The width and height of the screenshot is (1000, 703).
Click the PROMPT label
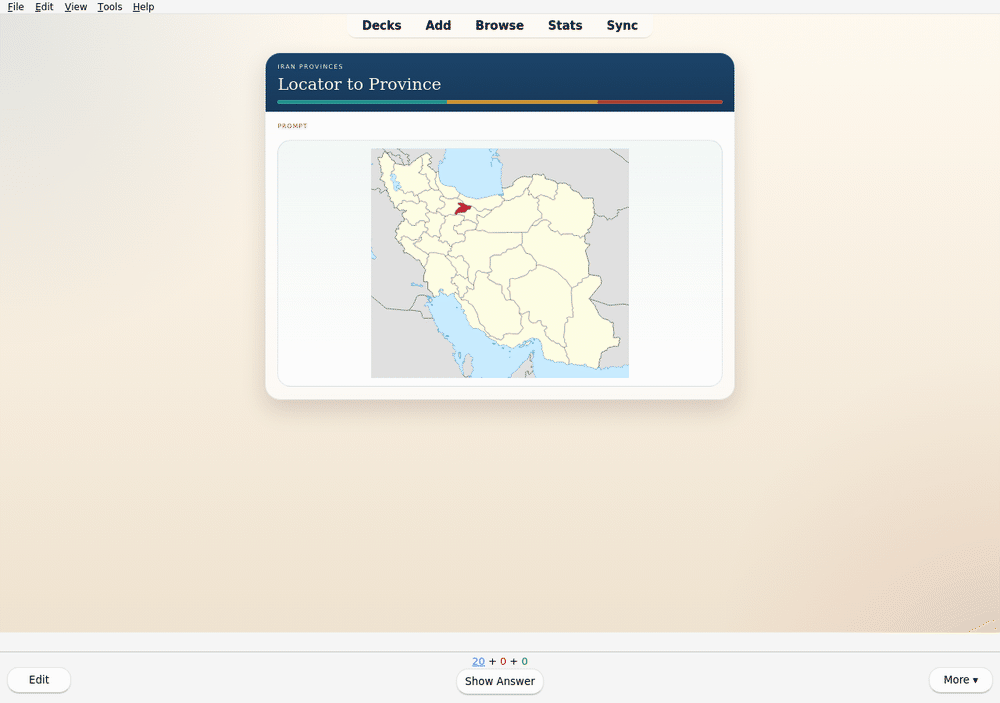pyautogui.click(x=292, y=126)
